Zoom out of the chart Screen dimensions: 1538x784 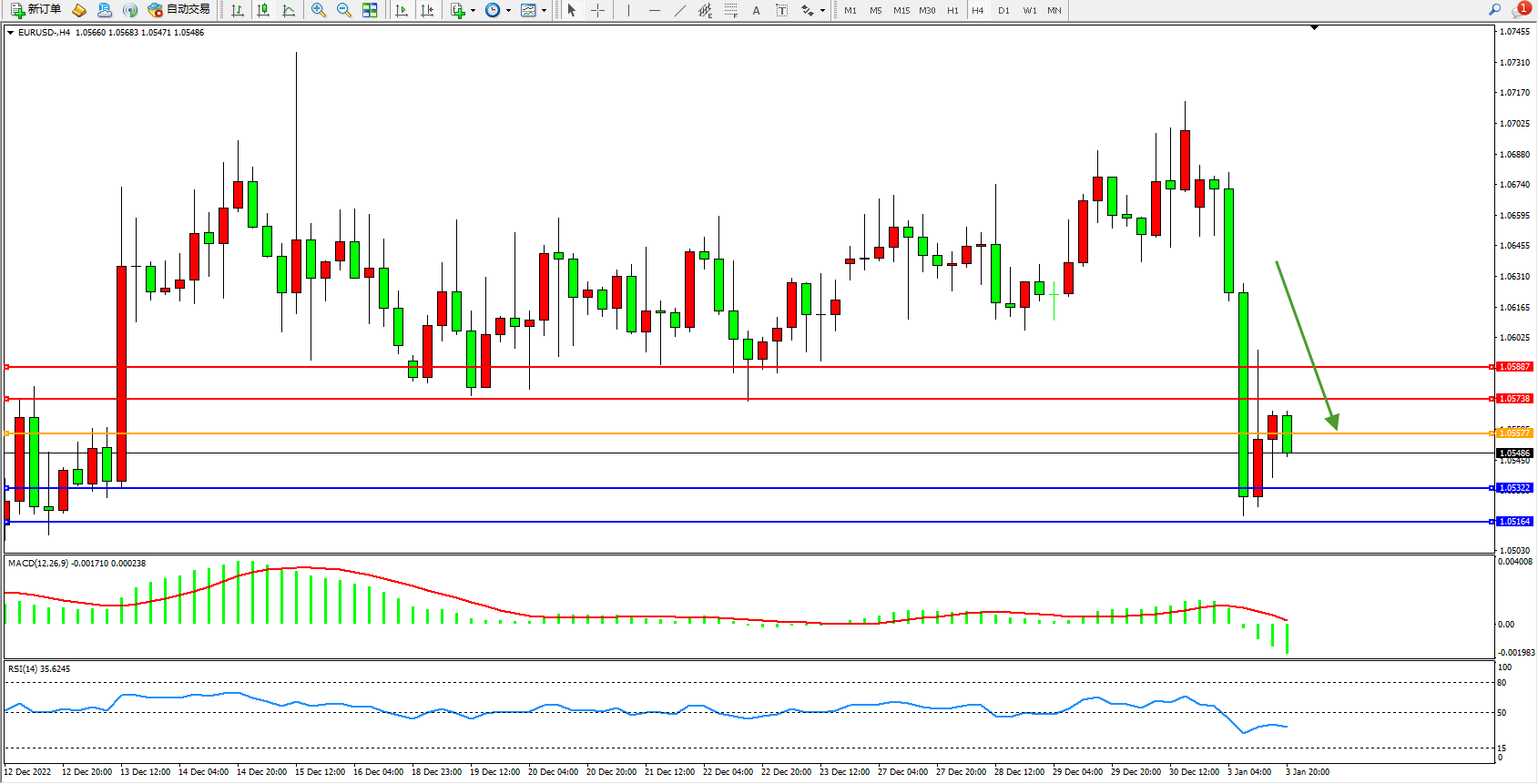pyautogui.click(x=344, y=10)
